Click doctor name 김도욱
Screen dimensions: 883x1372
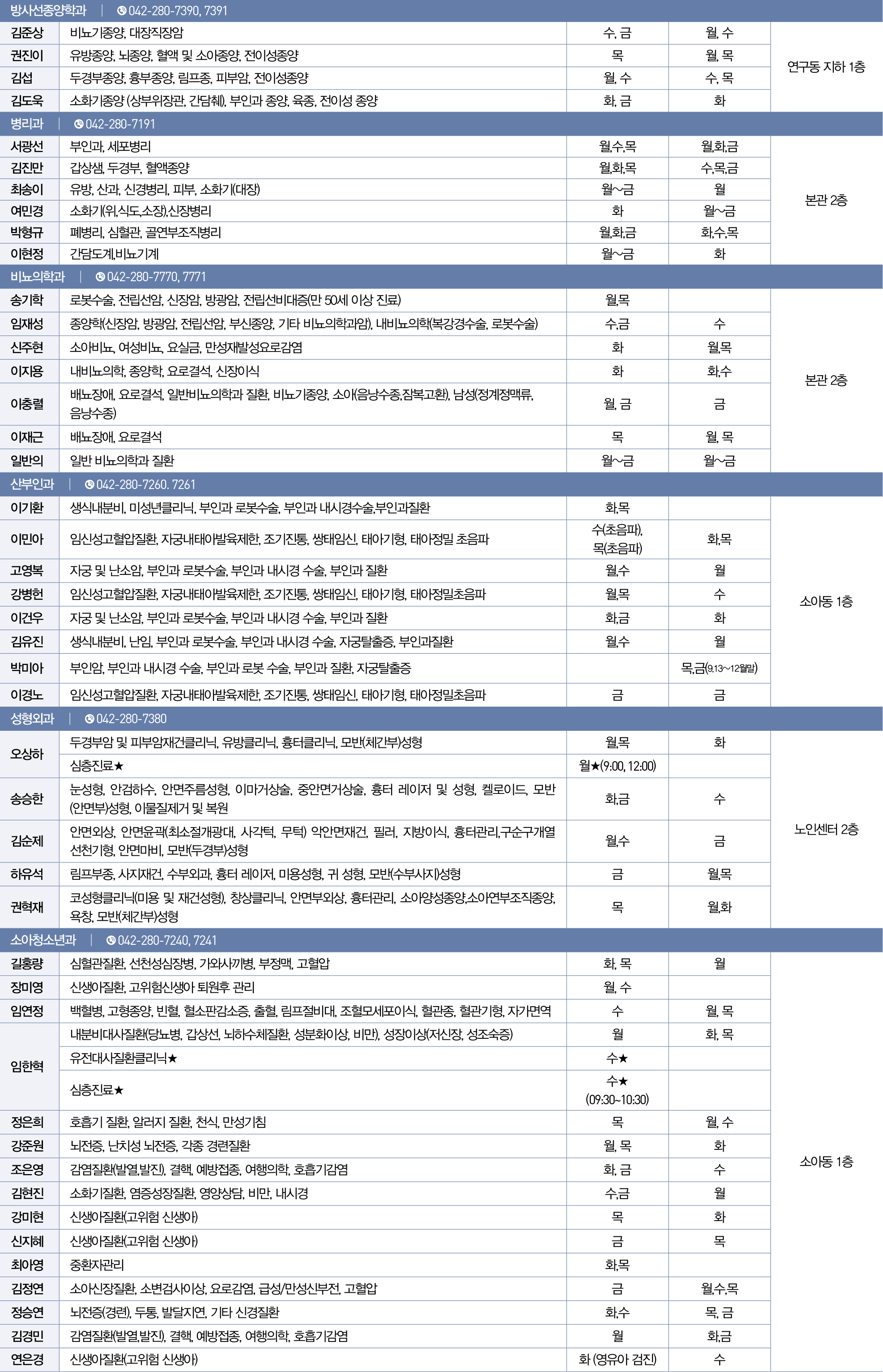[27, 101]
